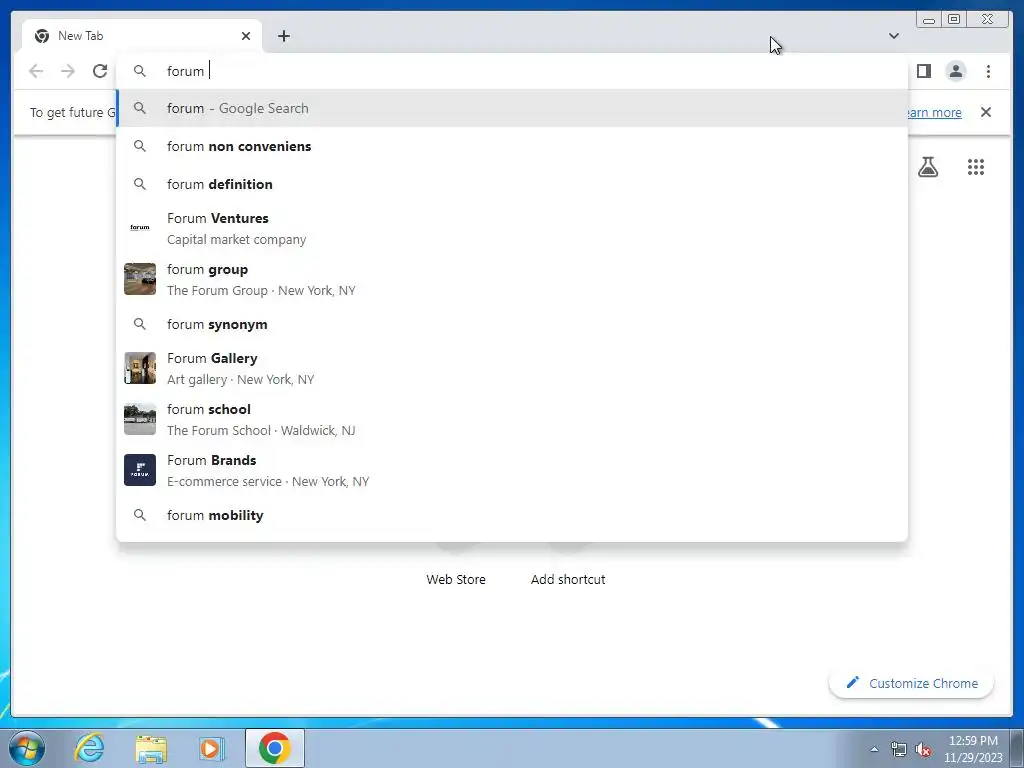Click the Chrome taskbar button
Image resolution: width=1024 pixels, height=768 pixels.
274,748
